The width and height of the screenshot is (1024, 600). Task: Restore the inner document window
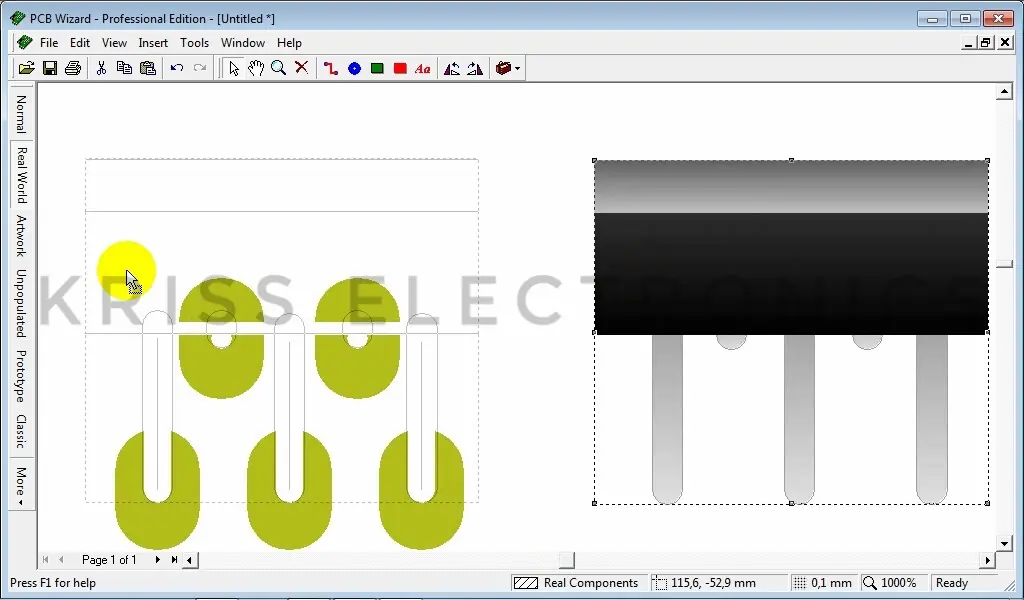(986, 43)
